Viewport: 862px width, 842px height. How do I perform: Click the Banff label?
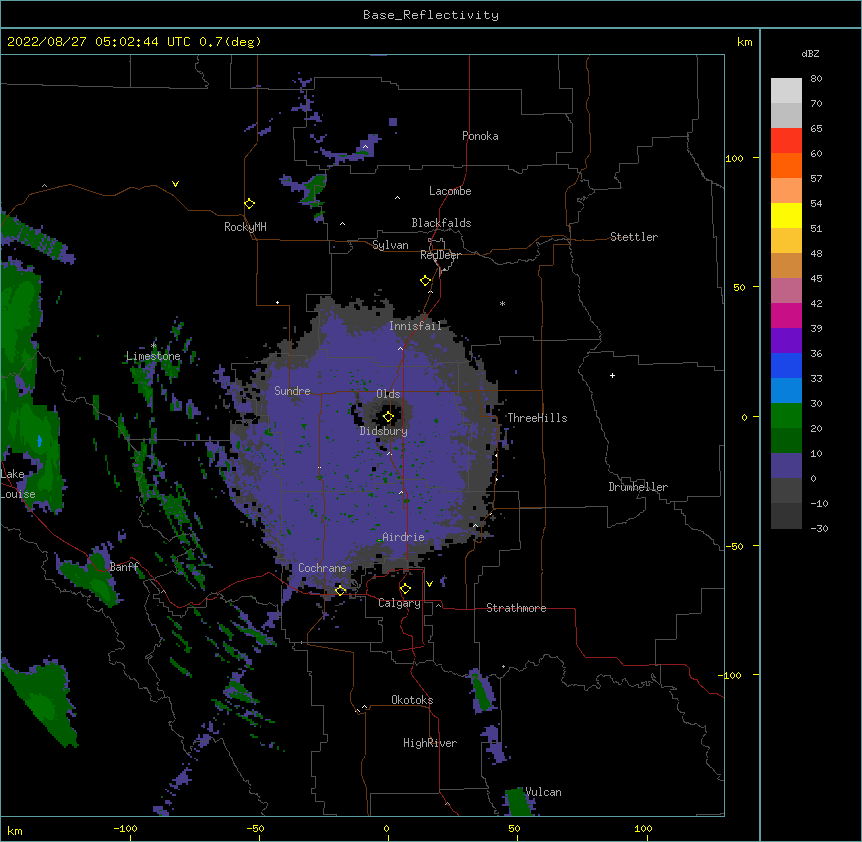pyautogui.click(x=124, y=567)
